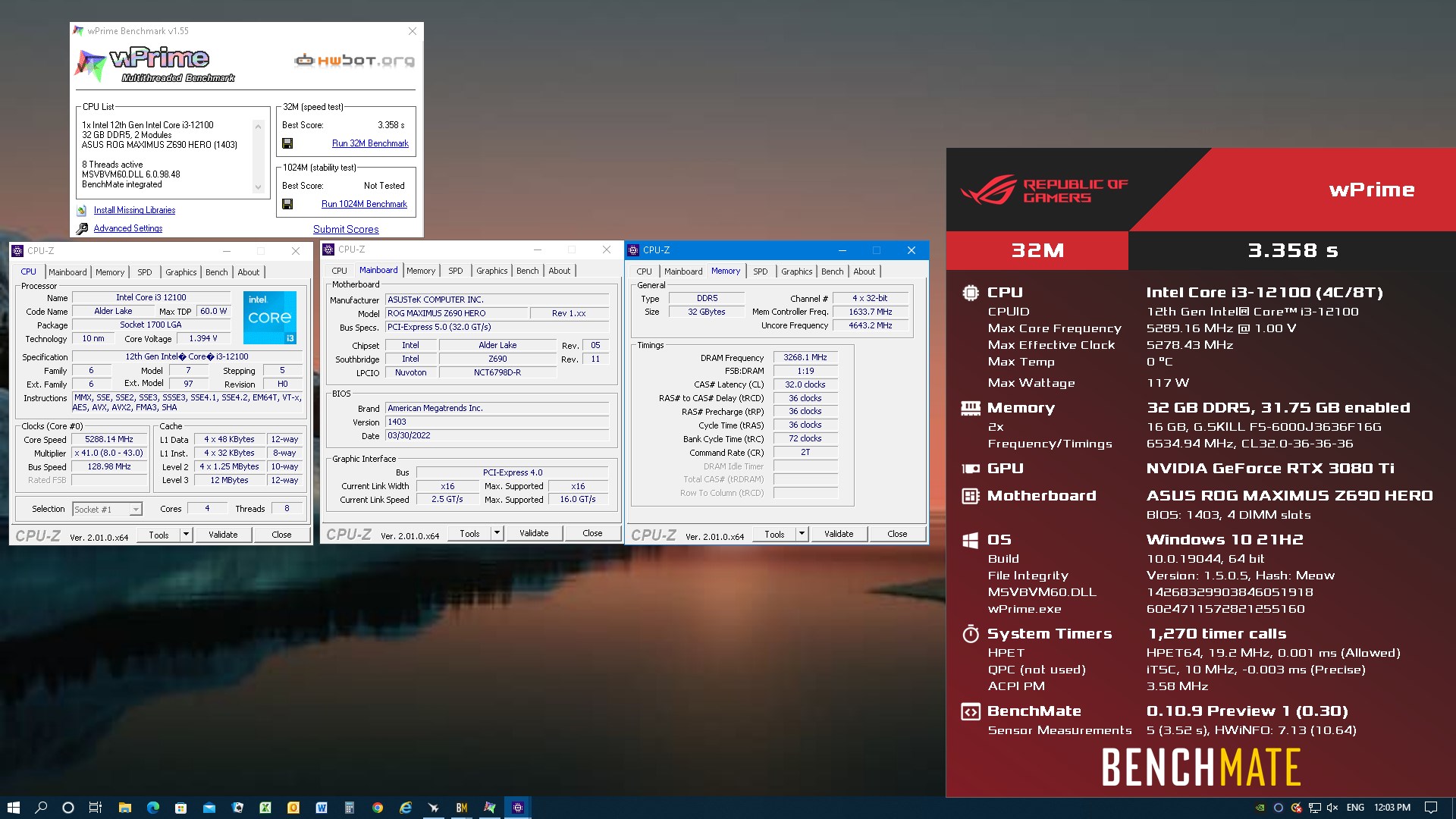
Task: Select CPU tab in Memory CPU-Z window
Action: [x=644, y=271]
